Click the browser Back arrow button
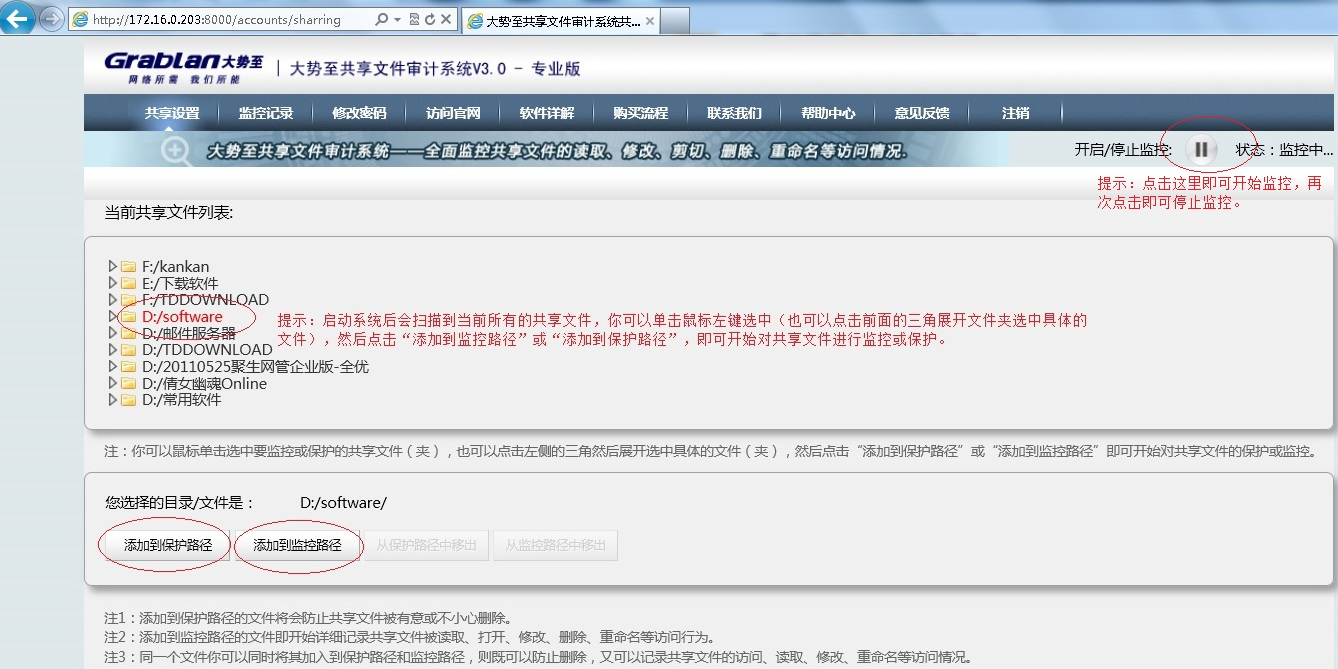 [x=17, y=18]
